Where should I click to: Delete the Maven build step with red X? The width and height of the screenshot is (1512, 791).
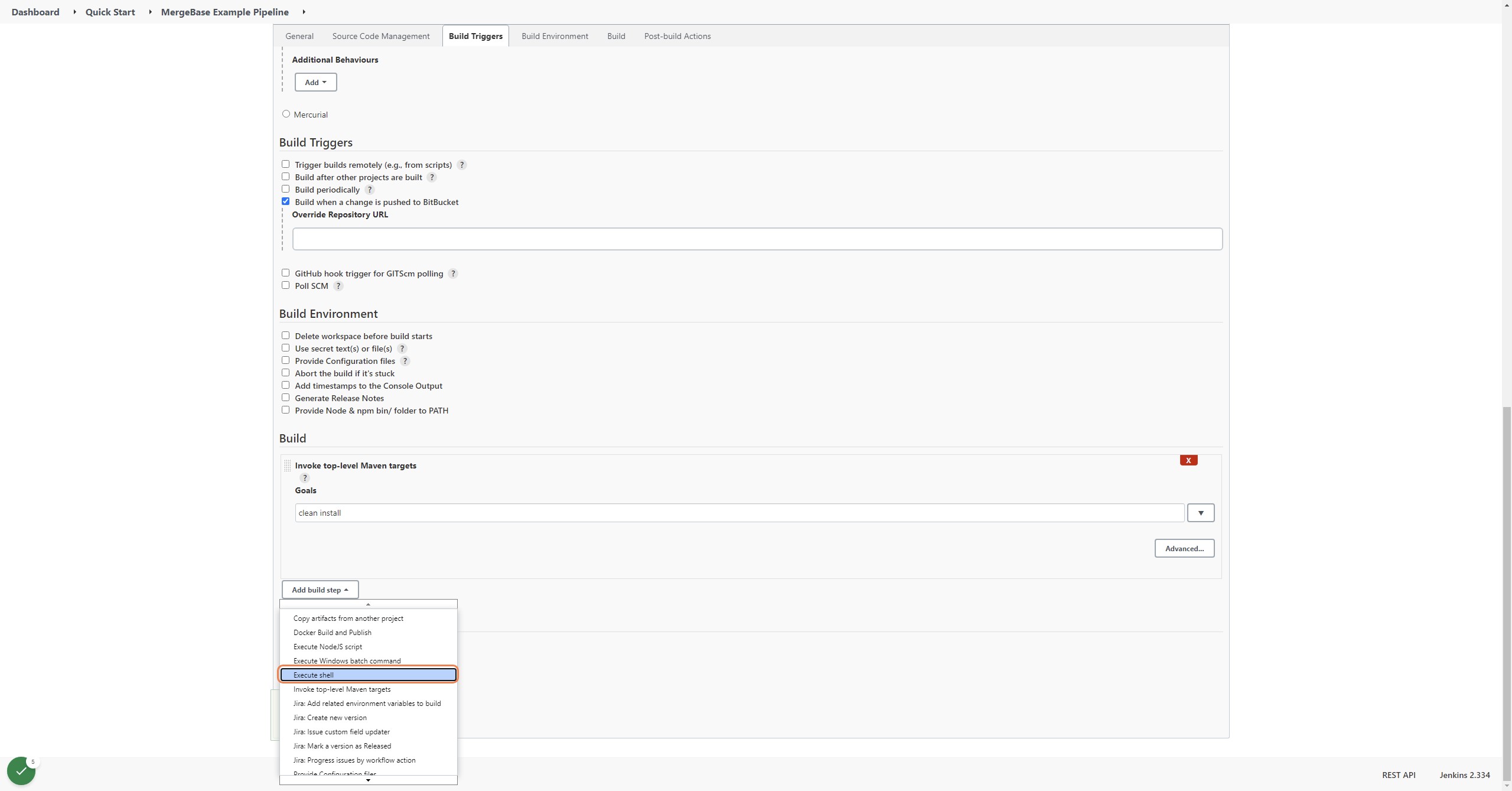[x=1188, y=460]
